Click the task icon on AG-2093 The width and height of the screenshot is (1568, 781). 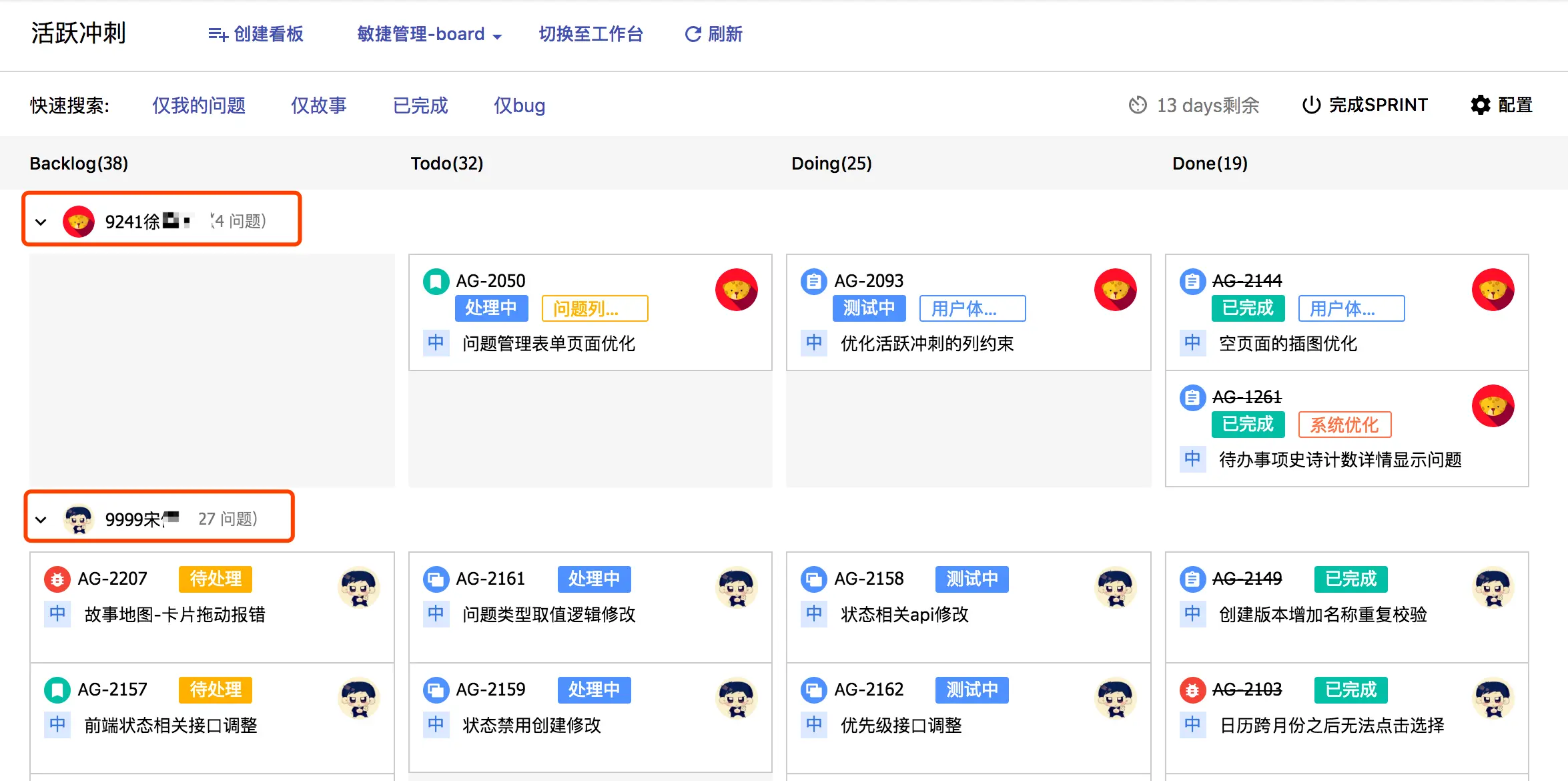pos(813,281)
